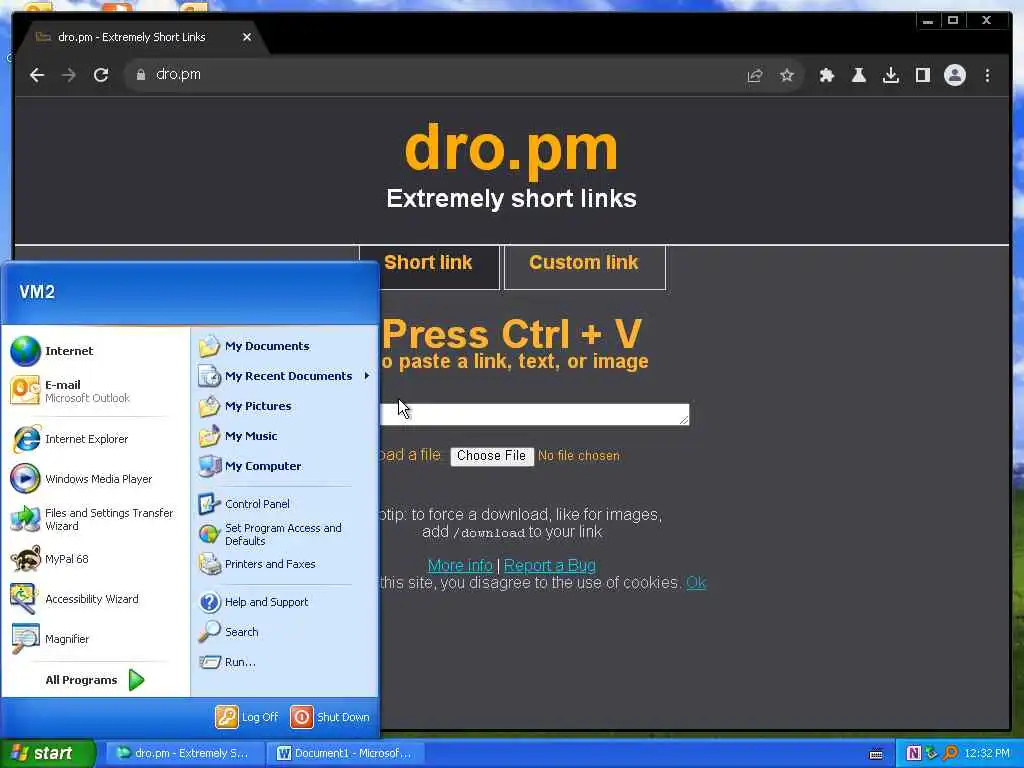1024x768 pixels.
Task: Share this page icon in address bar
Action: [x=755, y=75]
